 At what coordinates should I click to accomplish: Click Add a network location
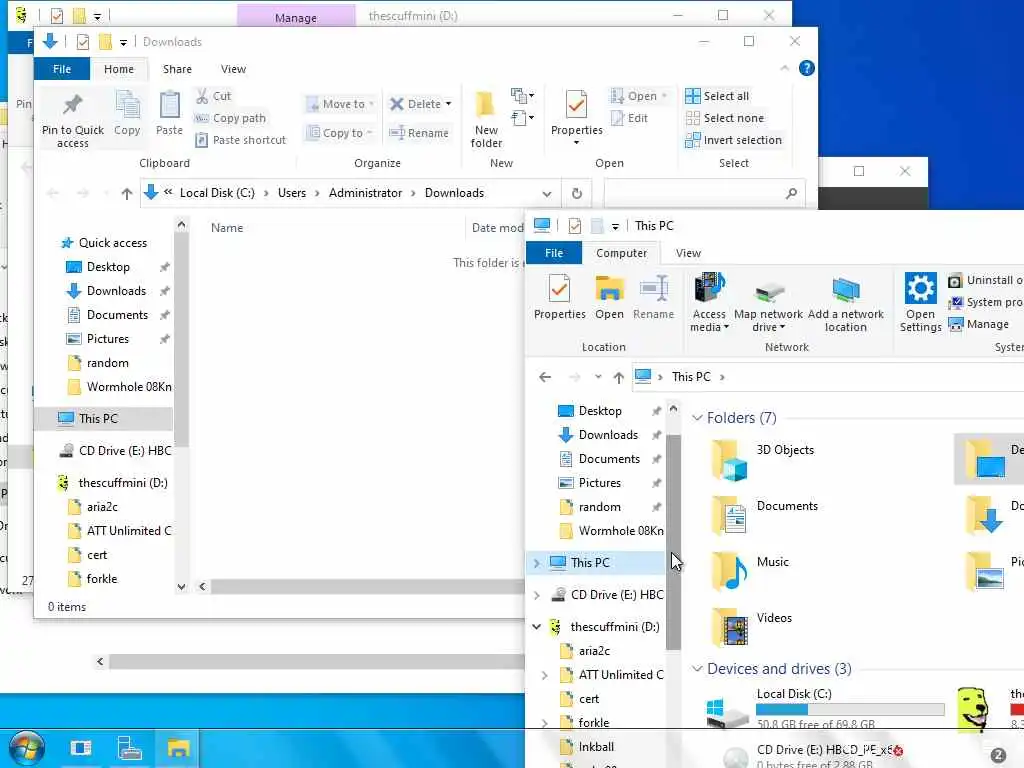846,304
